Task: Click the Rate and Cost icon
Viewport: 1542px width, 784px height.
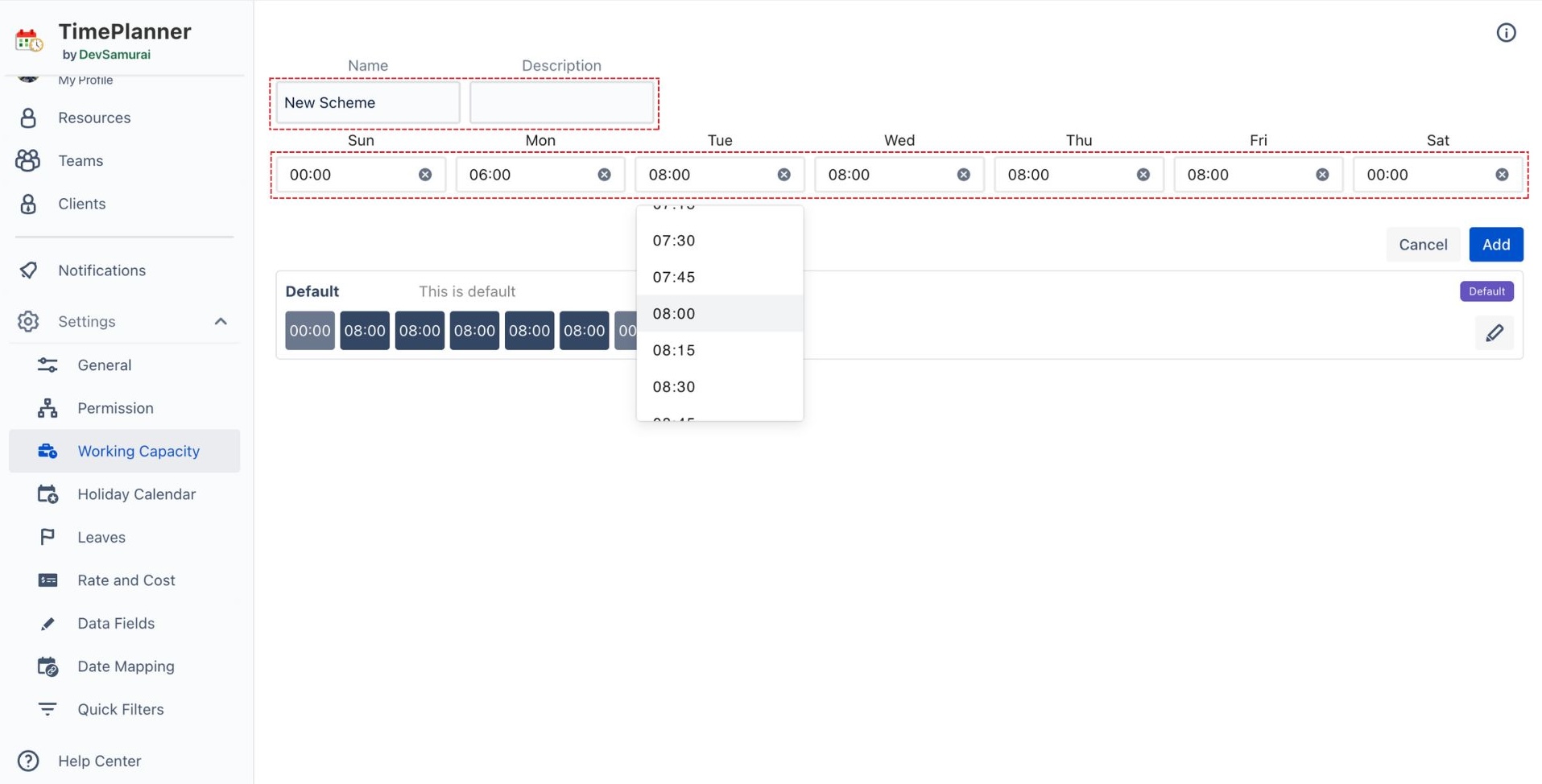Action: pos(48,580)
